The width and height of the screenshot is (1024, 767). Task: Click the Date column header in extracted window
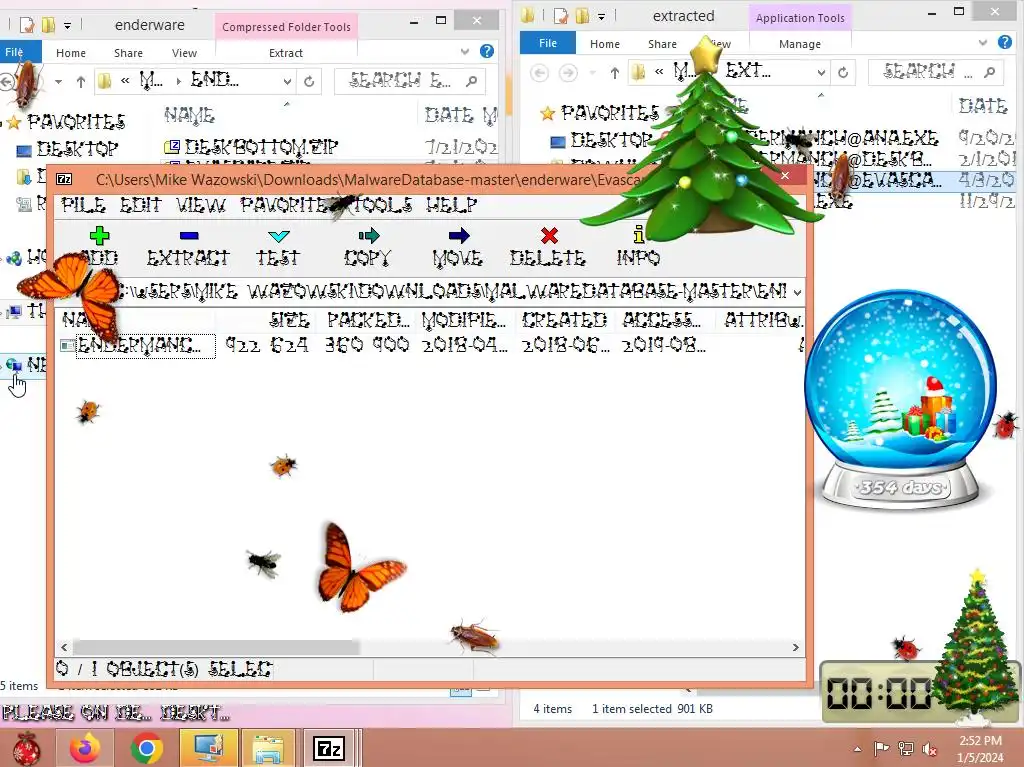[984, 106]
